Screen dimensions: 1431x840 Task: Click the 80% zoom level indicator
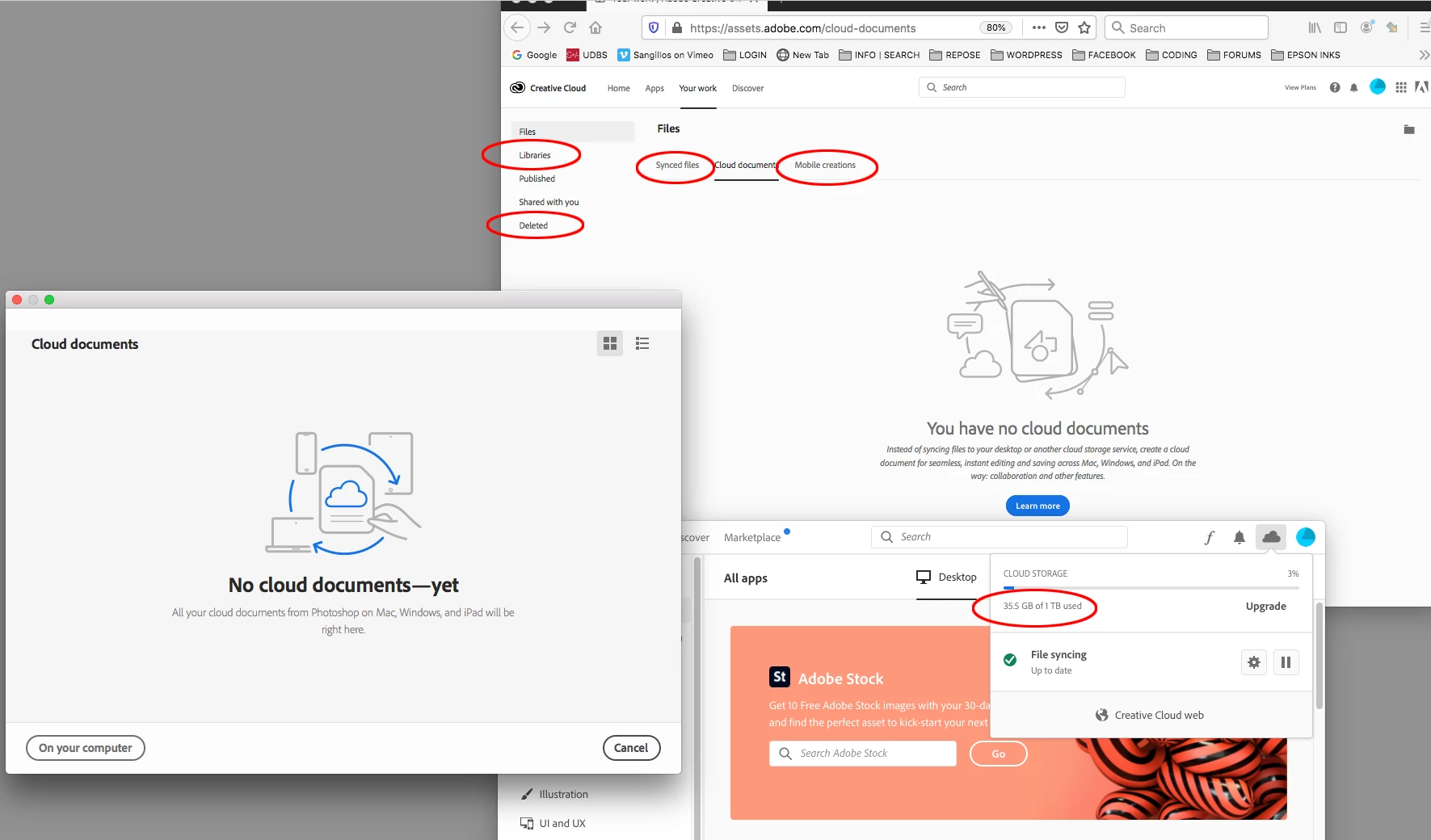[x=996, y=27]
